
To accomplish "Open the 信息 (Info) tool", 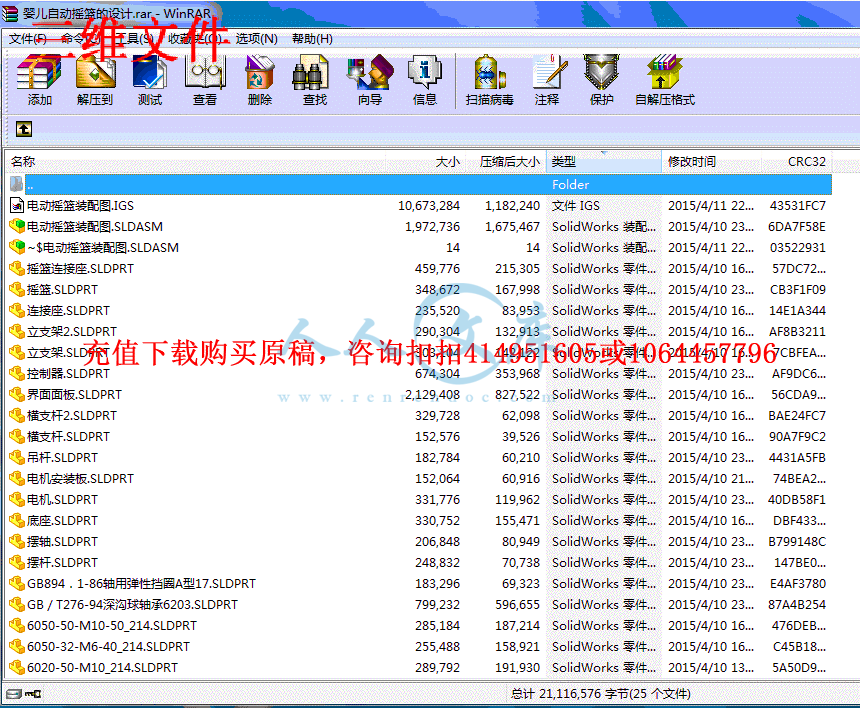I will [425, 72].
